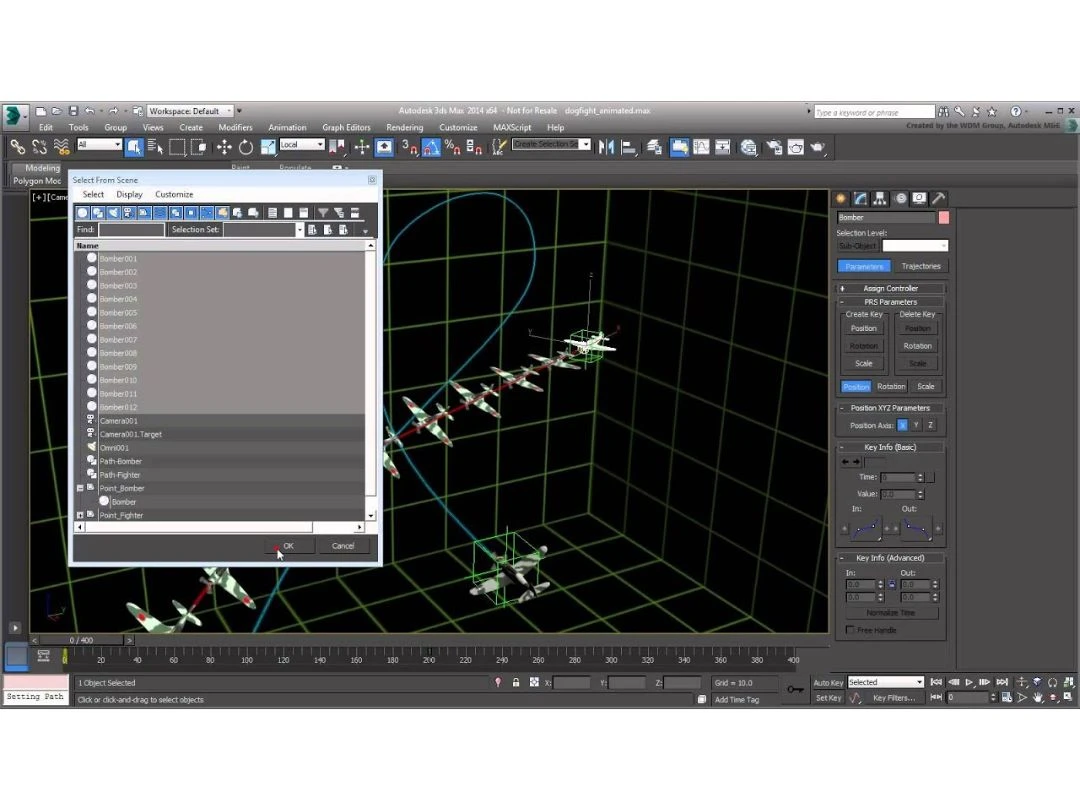This screenshot has width=1080, height=810.
Task: Toggle Auto Key mode
Action: click(x=828, y=683)
